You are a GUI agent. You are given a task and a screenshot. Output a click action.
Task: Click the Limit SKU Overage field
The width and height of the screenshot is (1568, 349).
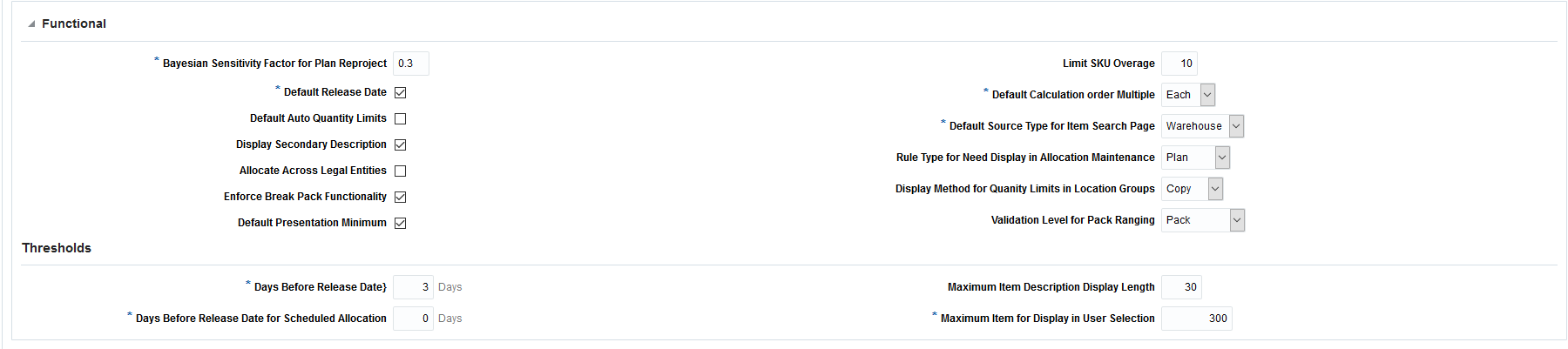point(1179,64)
